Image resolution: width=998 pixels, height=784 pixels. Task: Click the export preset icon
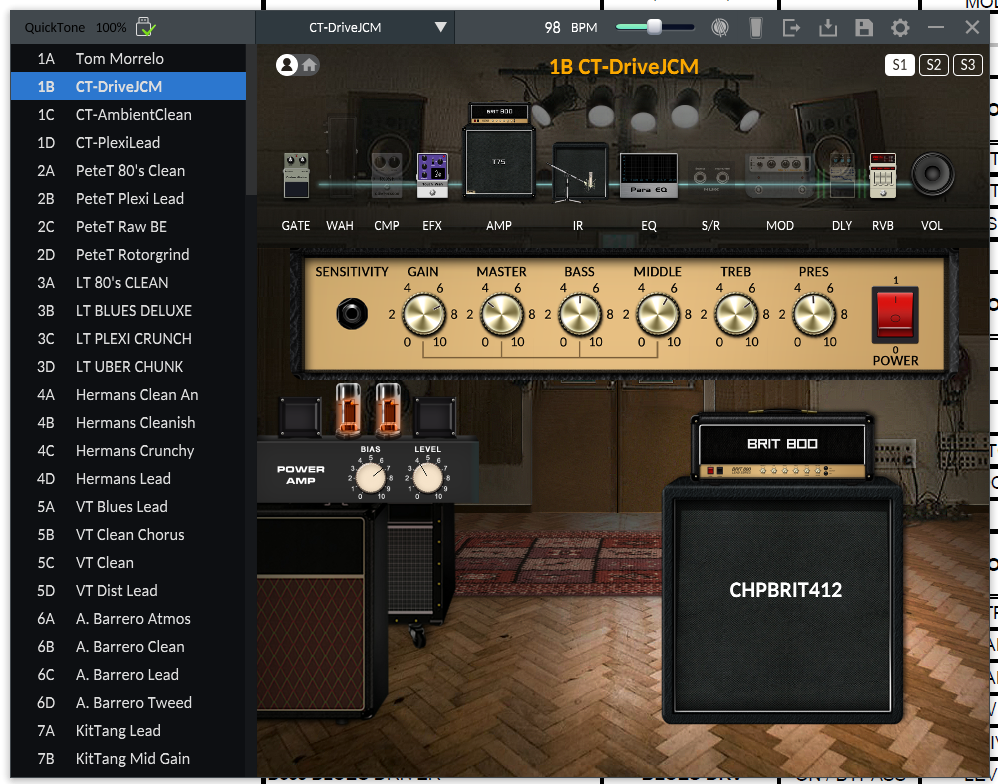click(791, 27)
